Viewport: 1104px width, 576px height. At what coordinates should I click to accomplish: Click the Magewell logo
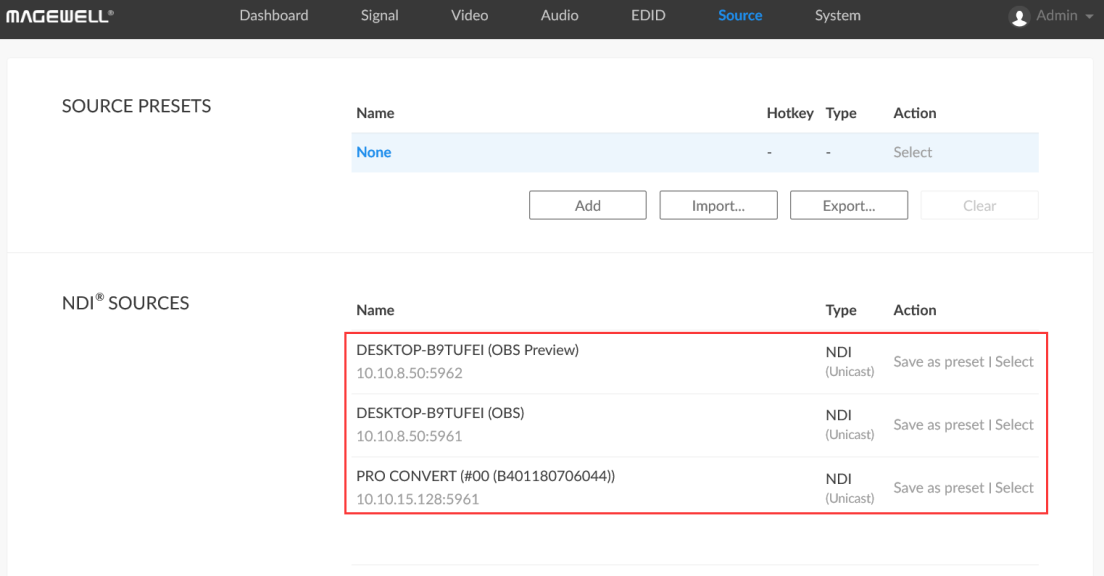click(x=60, y=16)
